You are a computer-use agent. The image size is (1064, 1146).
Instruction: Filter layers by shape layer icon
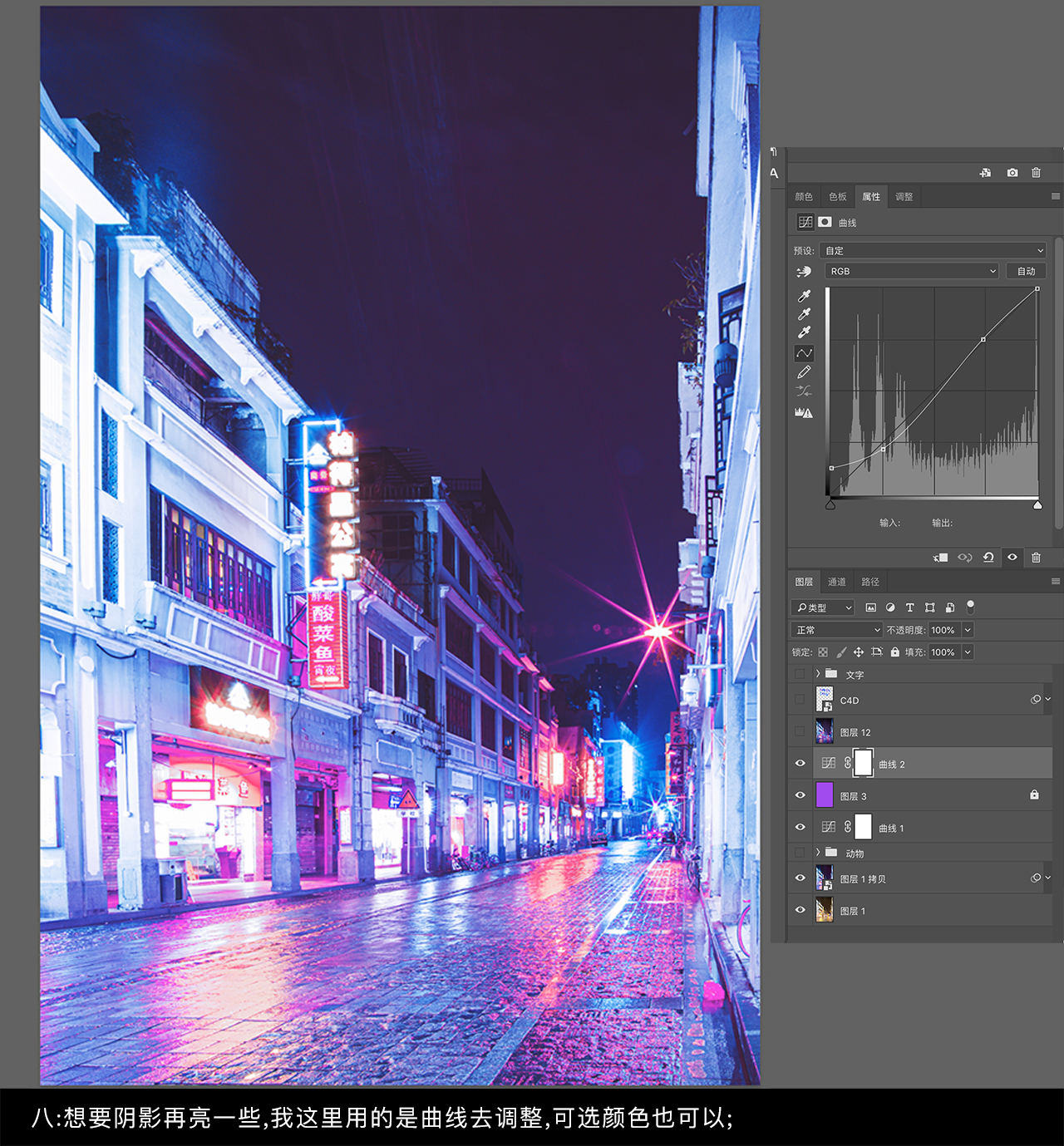coord(930,607)
